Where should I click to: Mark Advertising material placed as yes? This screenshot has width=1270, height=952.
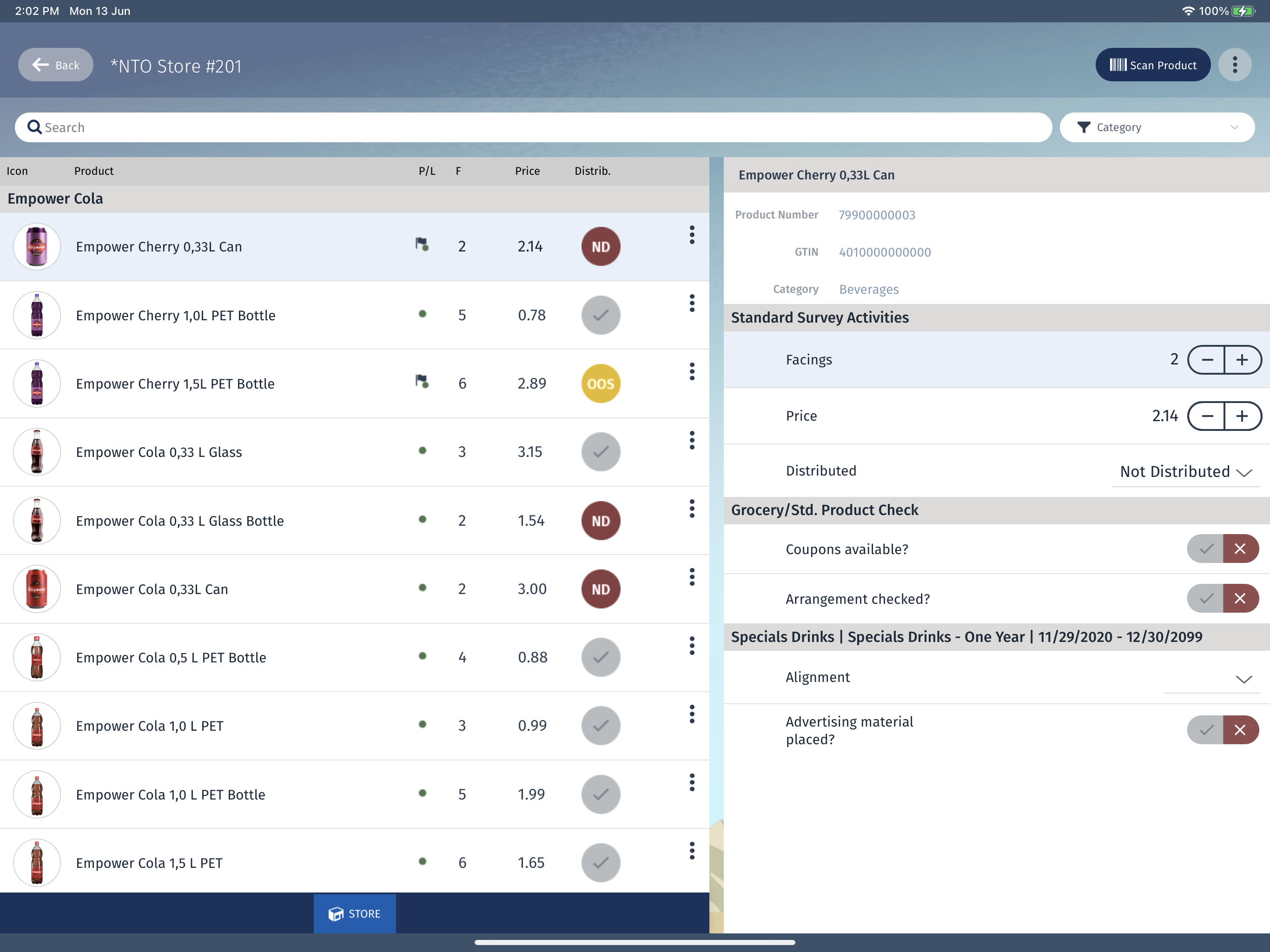pos(1205,730)
